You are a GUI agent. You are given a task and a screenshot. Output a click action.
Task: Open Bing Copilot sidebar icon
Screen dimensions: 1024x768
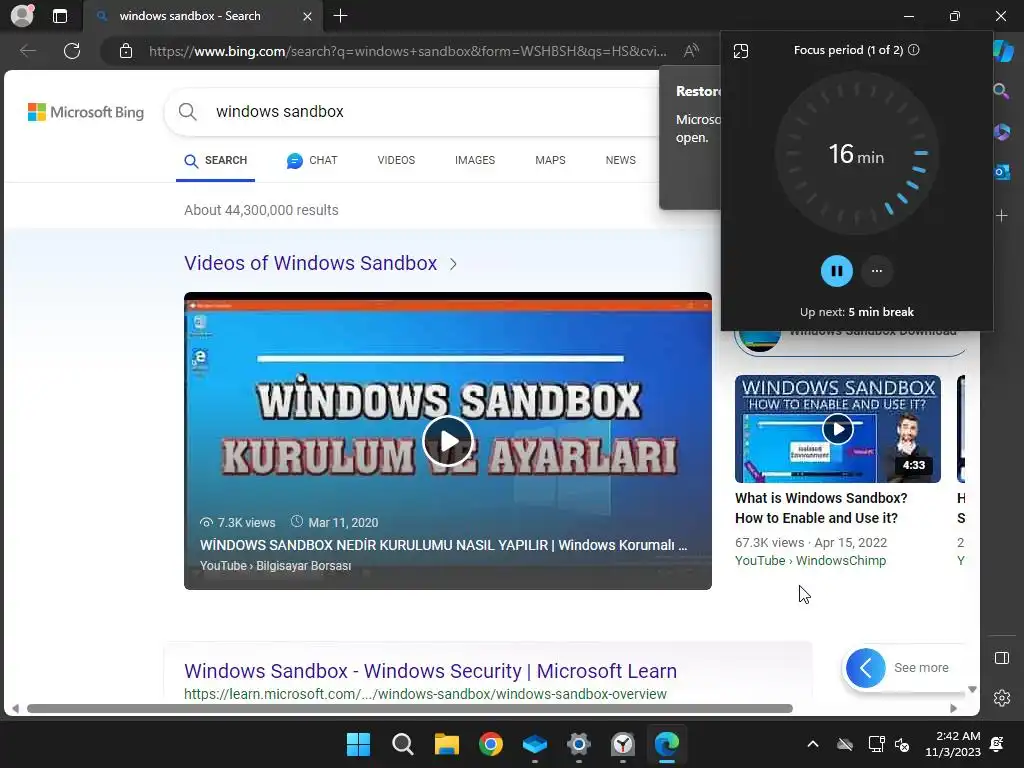(1002, 51)
